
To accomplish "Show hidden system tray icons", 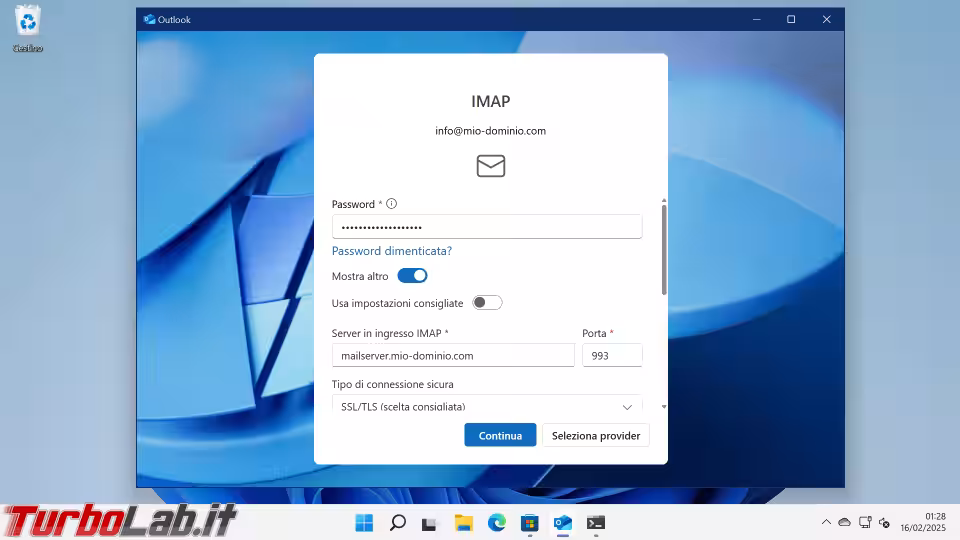I will coord(826,522).
